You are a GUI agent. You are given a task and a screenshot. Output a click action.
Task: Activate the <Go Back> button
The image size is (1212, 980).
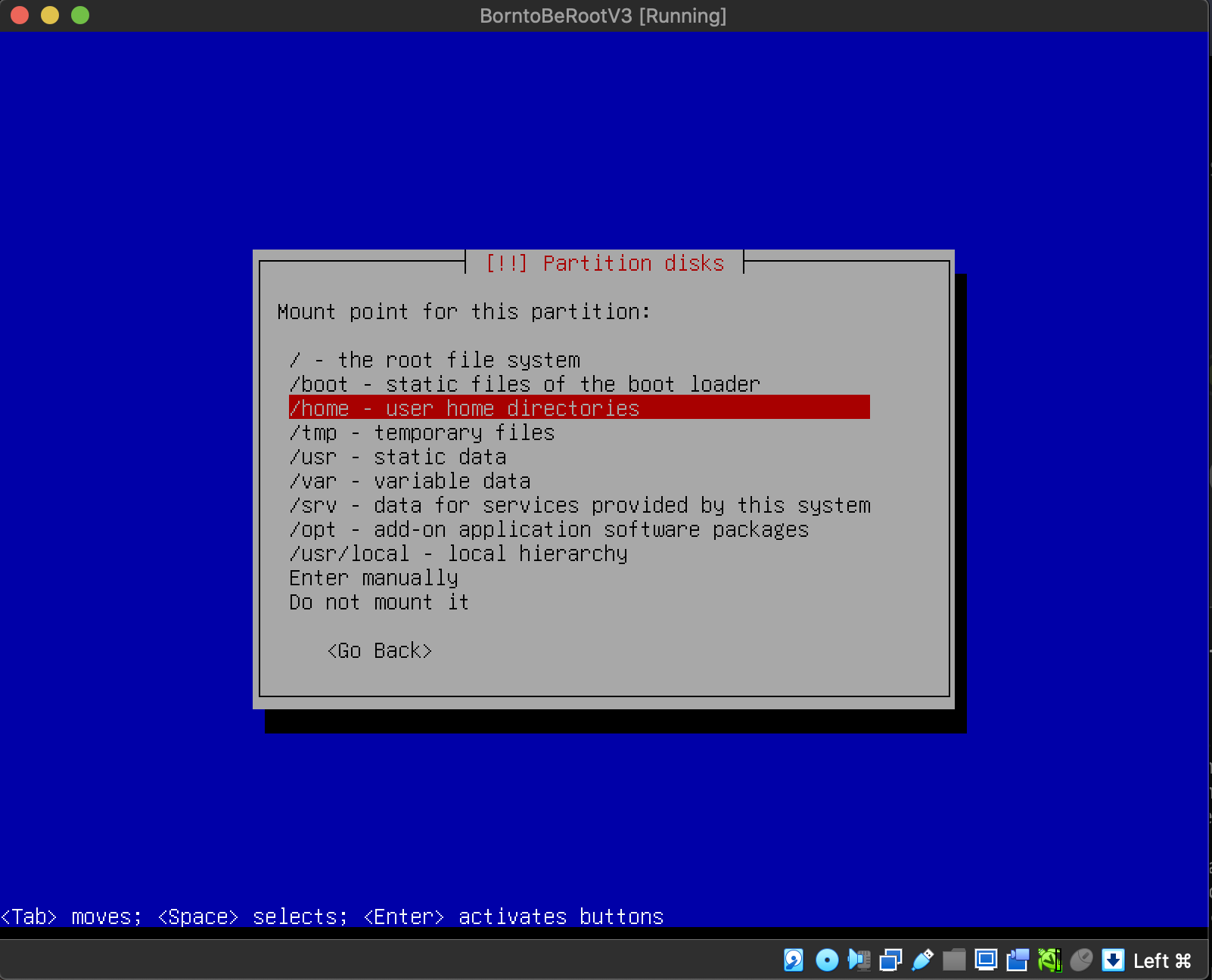click(380, 651)
